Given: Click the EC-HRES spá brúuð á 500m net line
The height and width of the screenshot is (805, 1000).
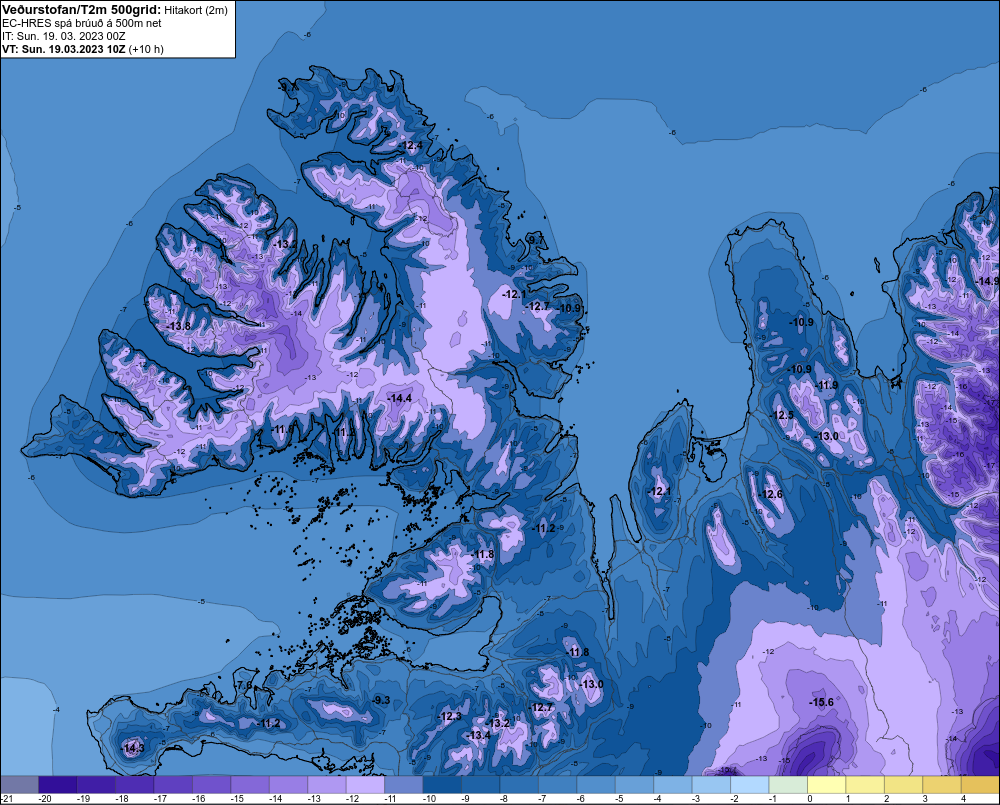Looking at the screenshot, I should pyautogui.click(x=82, y=23).
